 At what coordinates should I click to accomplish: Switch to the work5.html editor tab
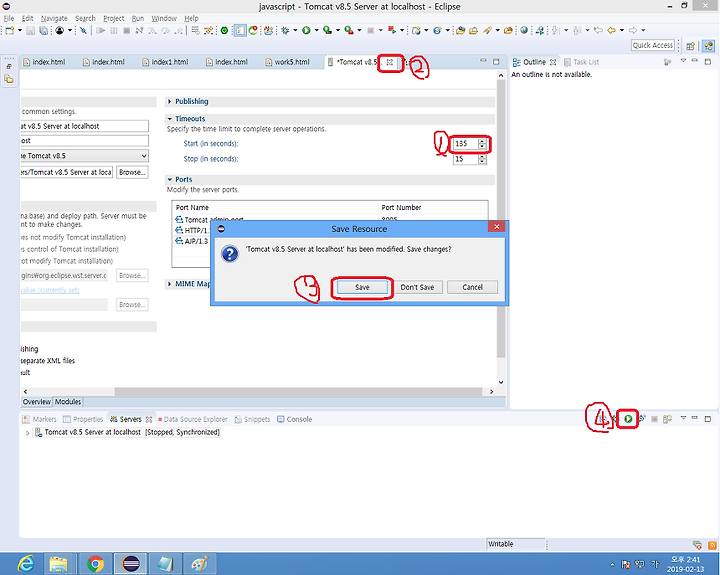click(287, 62)
